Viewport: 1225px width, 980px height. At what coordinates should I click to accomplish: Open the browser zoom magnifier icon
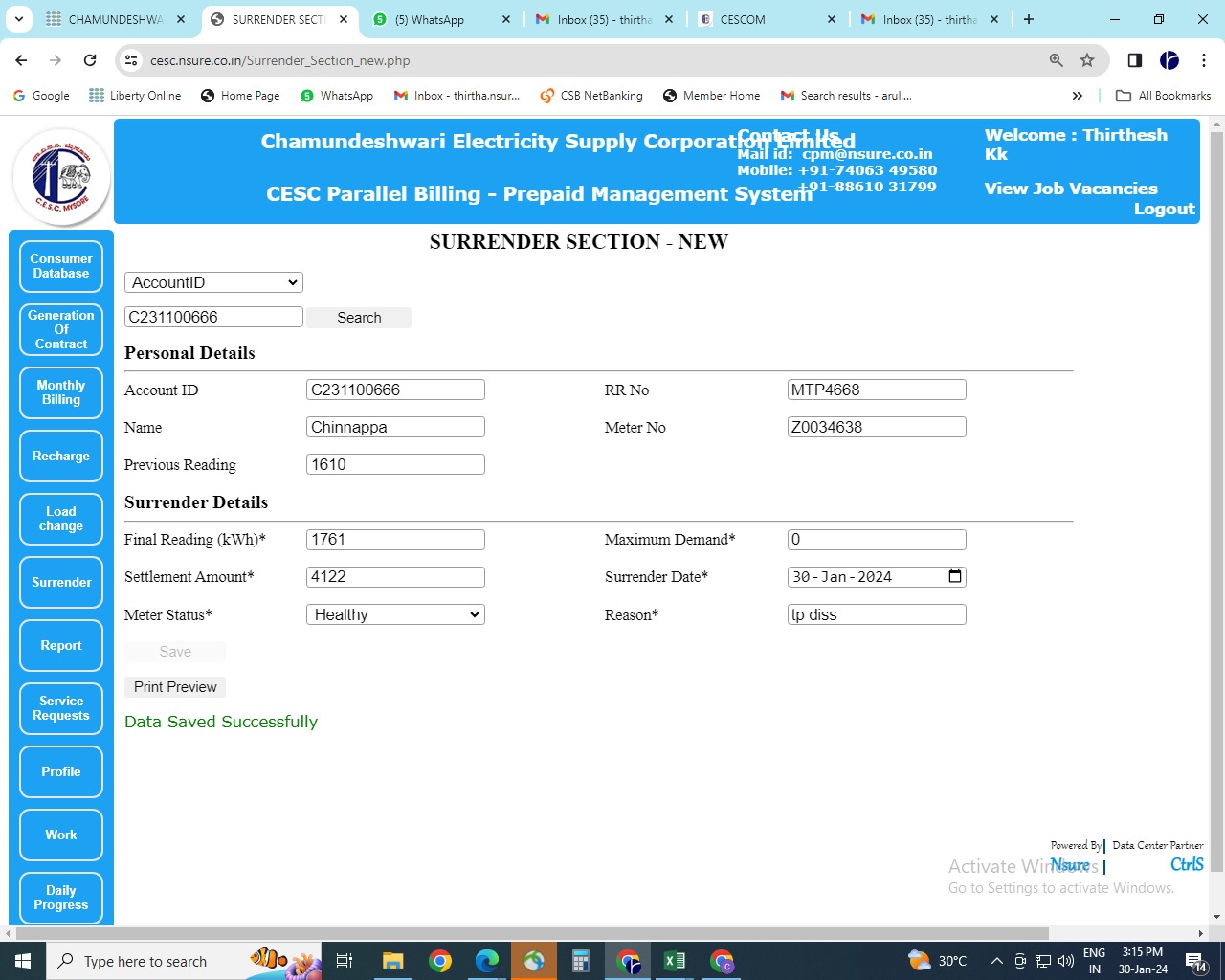(1057, 60)
